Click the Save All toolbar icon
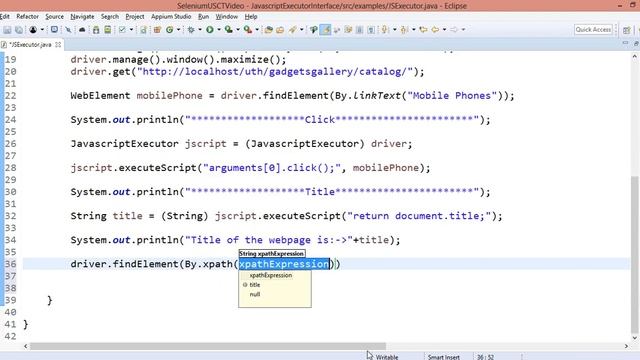The width and height of the screenshot is (640, 360). tap(19, 30)
